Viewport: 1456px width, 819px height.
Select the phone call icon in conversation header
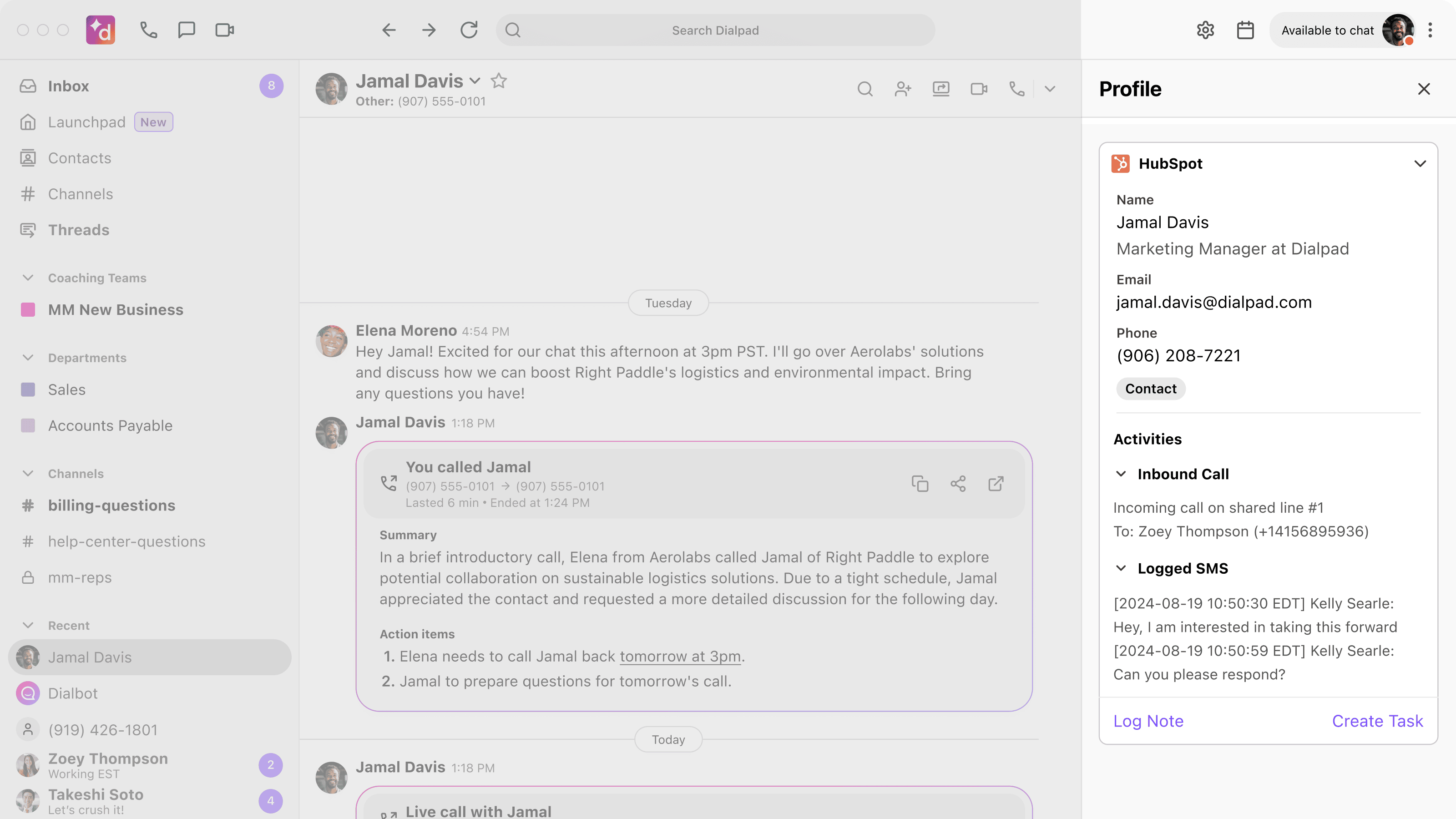point(1016,89)
